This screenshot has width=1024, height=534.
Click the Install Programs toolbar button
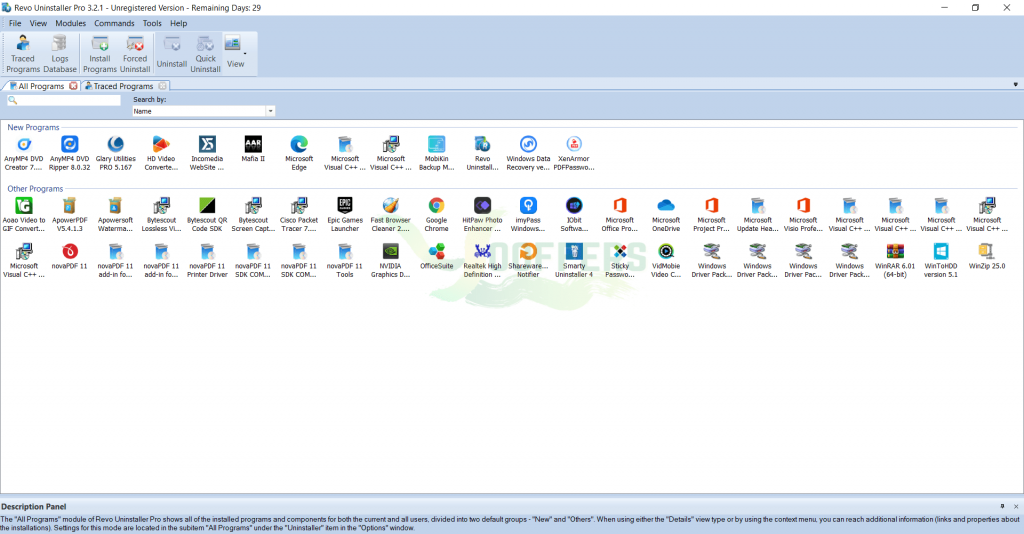(100, 54)
